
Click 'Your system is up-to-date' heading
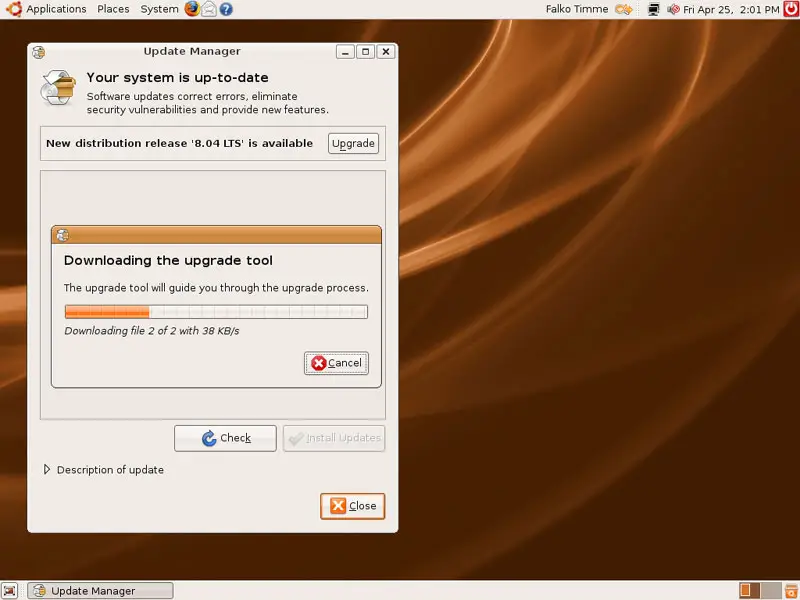[177, 78]
